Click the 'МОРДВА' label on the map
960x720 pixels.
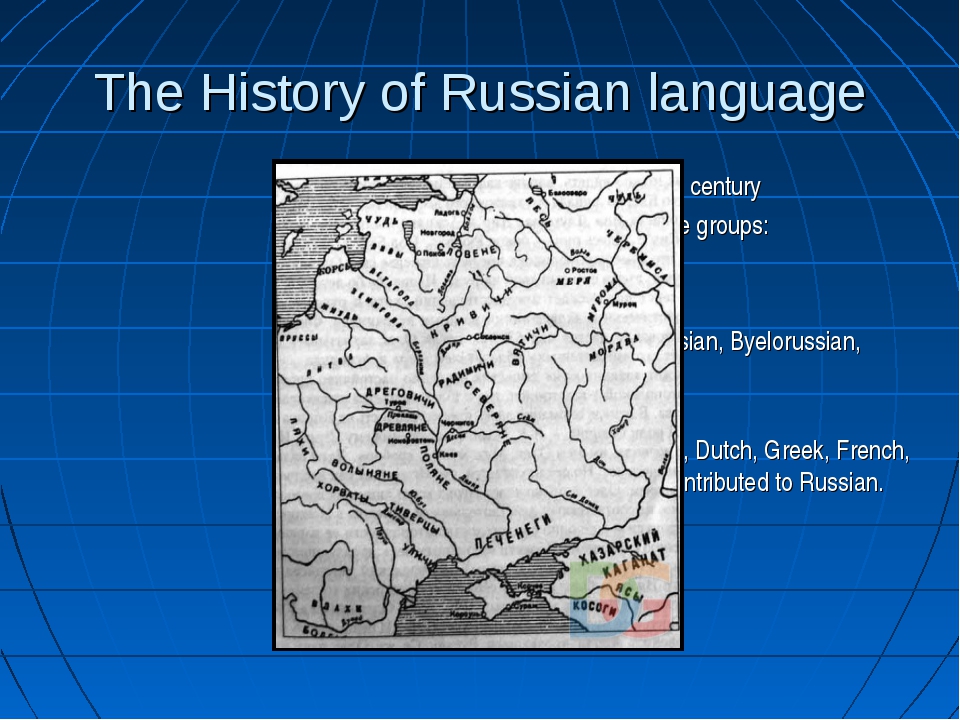pyautogui.click(x=614, y=348)
